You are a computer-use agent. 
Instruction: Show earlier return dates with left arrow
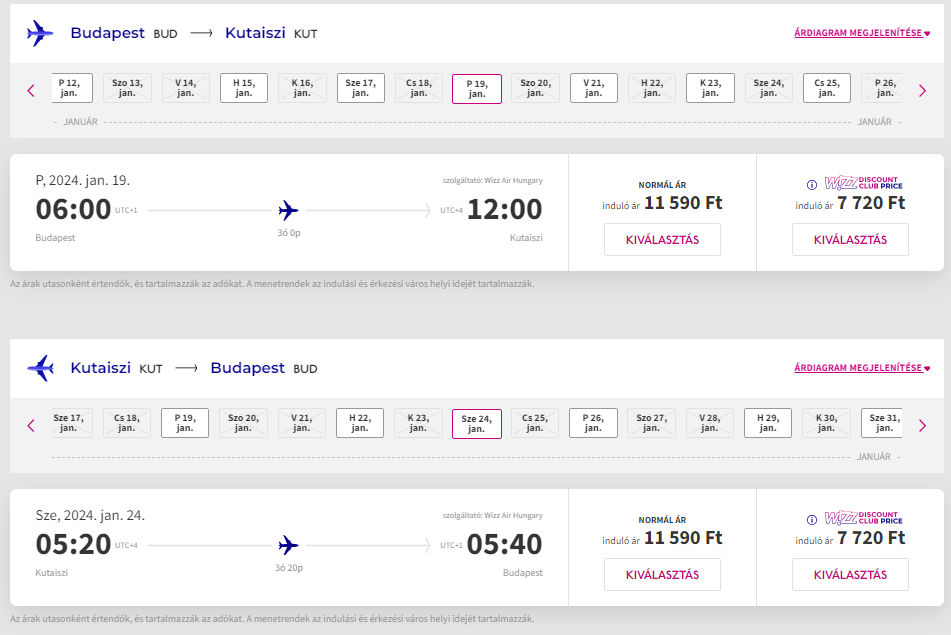pyautogui.click(x=31, y=425)
